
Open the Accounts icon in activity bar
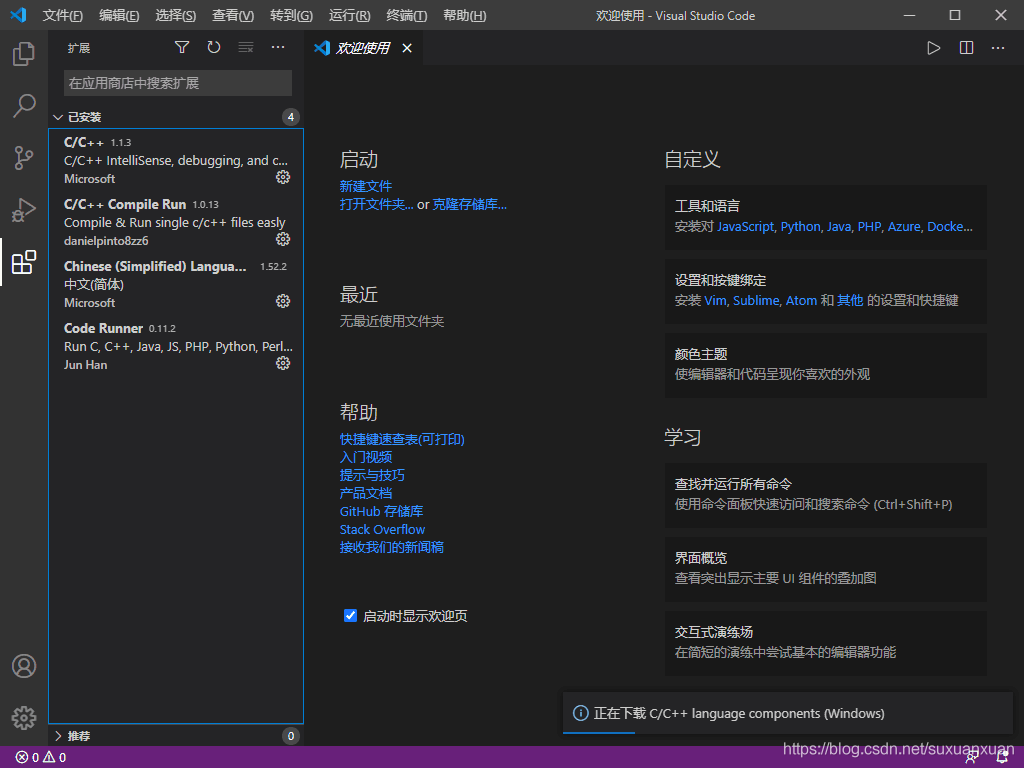[x=24, y=665]
